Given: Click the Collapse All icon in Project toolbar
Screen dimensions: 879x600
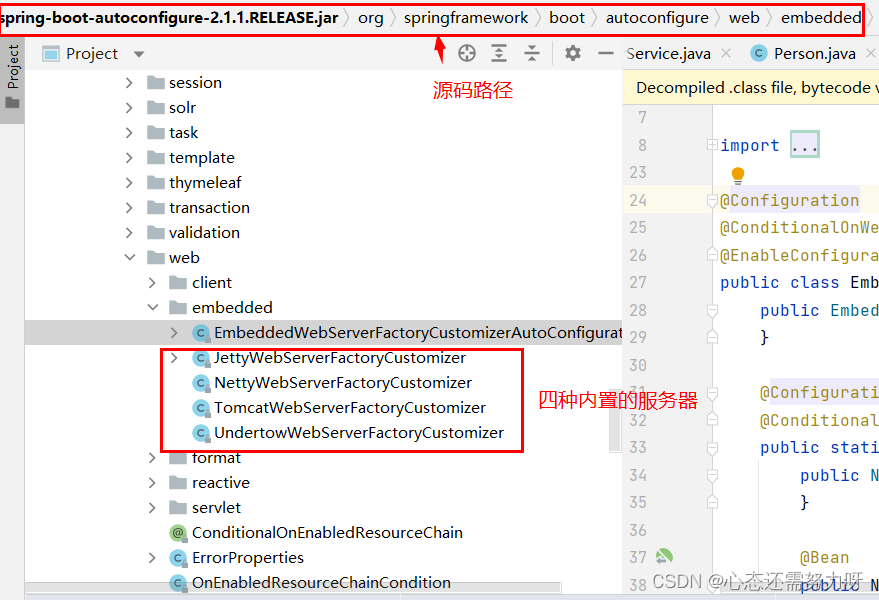Looking at the screenshot, I should pyautogui.click(x=531, y=53).
